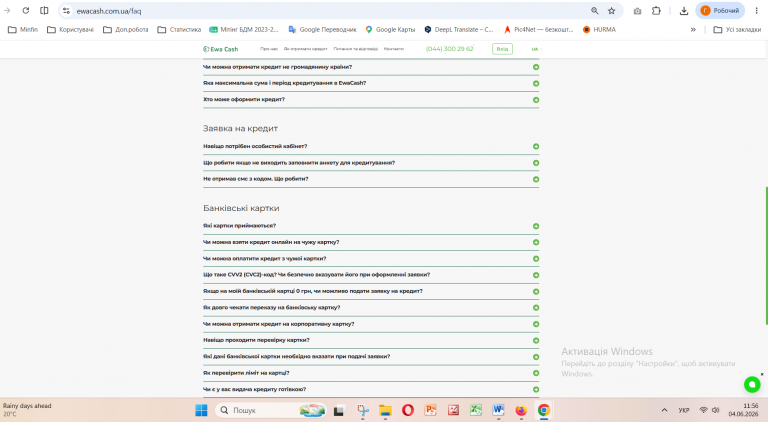Click question text видача кредиту готівкою
The height and width of the screenshot is (422, 768).
[x=254, y=389]
